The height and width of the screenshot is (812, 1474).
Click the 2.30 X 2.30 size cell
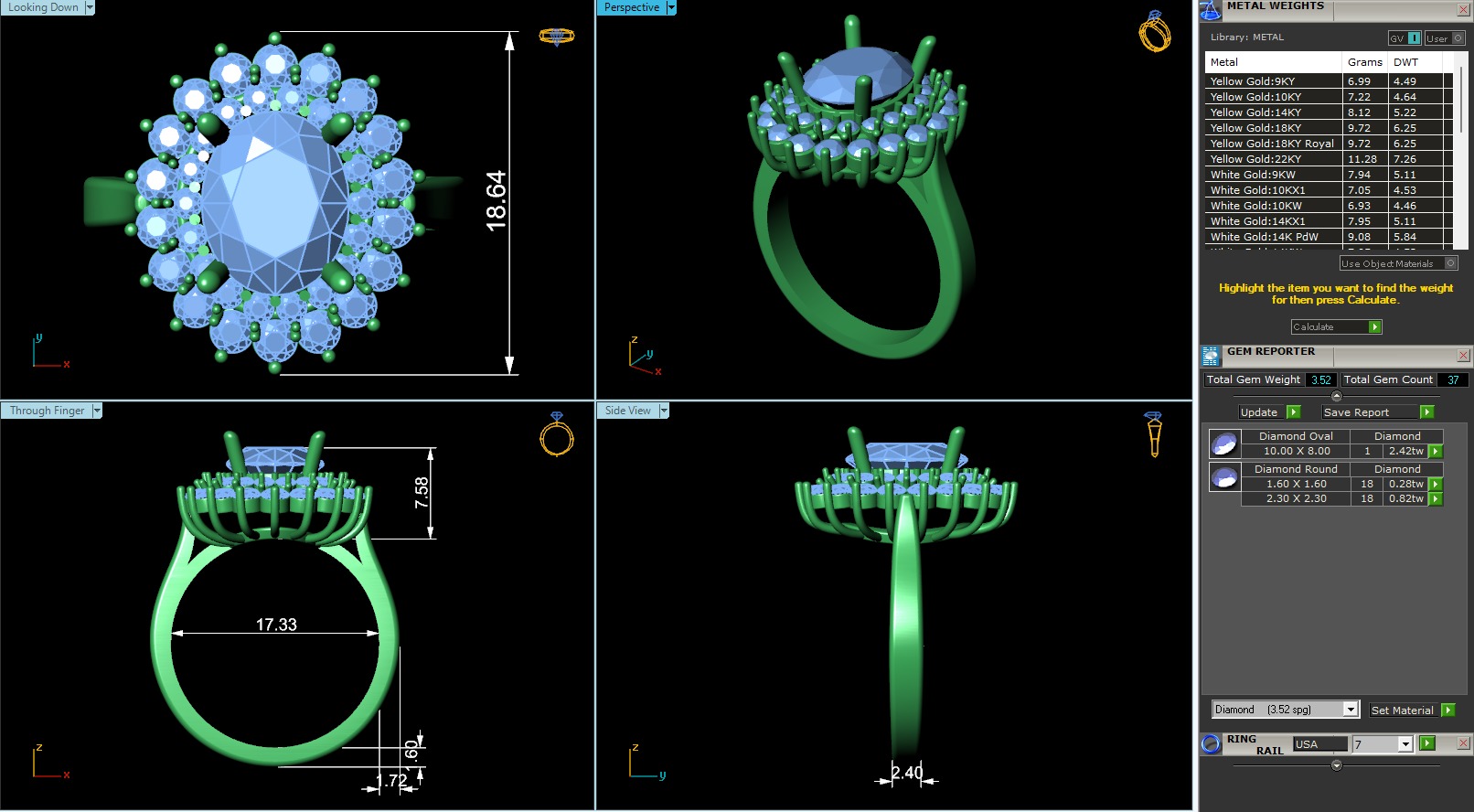[x=1296, y=499]
